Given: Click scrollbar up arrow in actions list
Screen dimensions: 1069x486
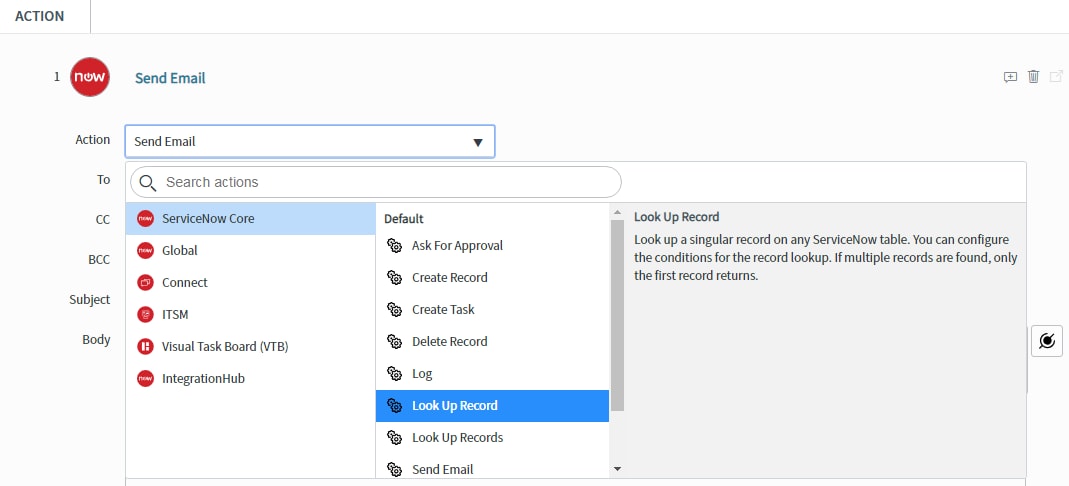Looking at the screenshot, I should click(617, 212).
